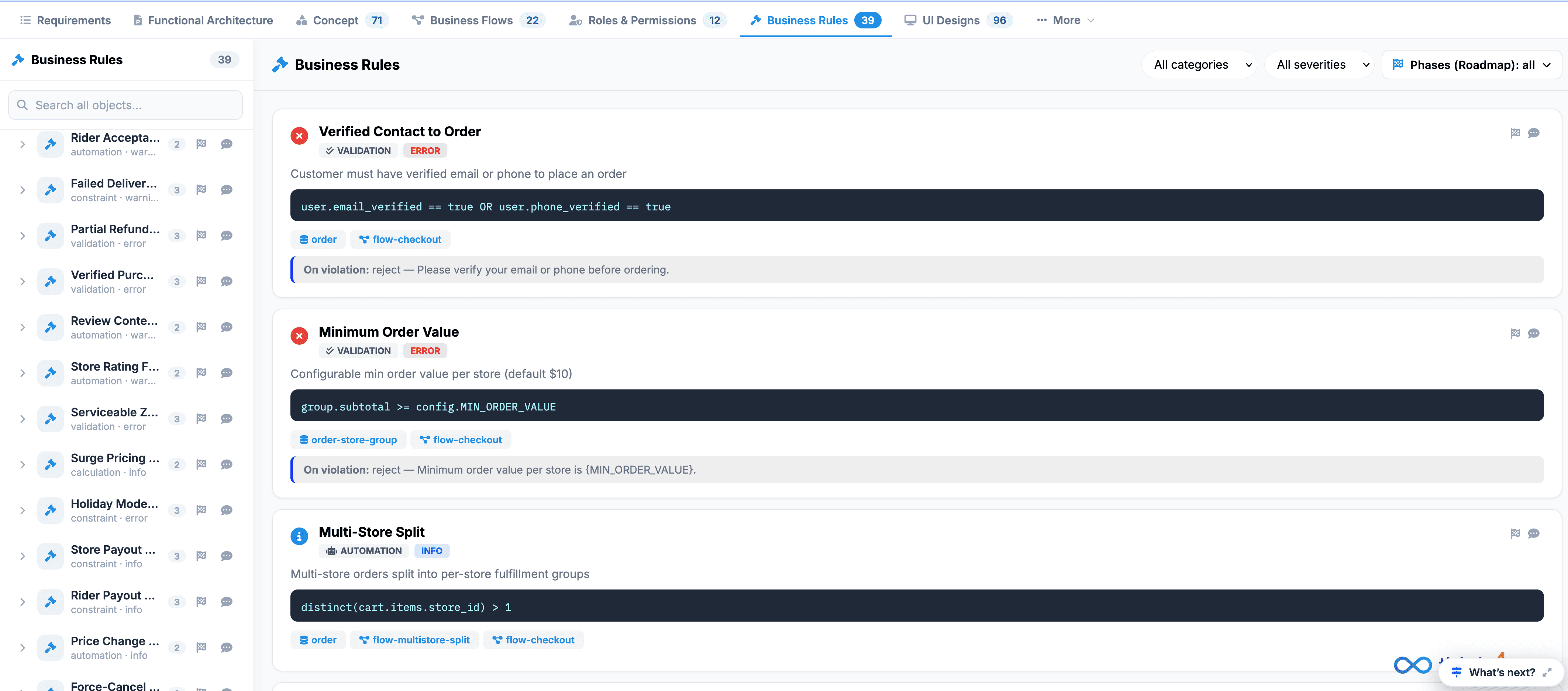Click flag icon in Failed Deliver... sidebar row
This screenshot has height=691, width=1568.
click(201, 190)
